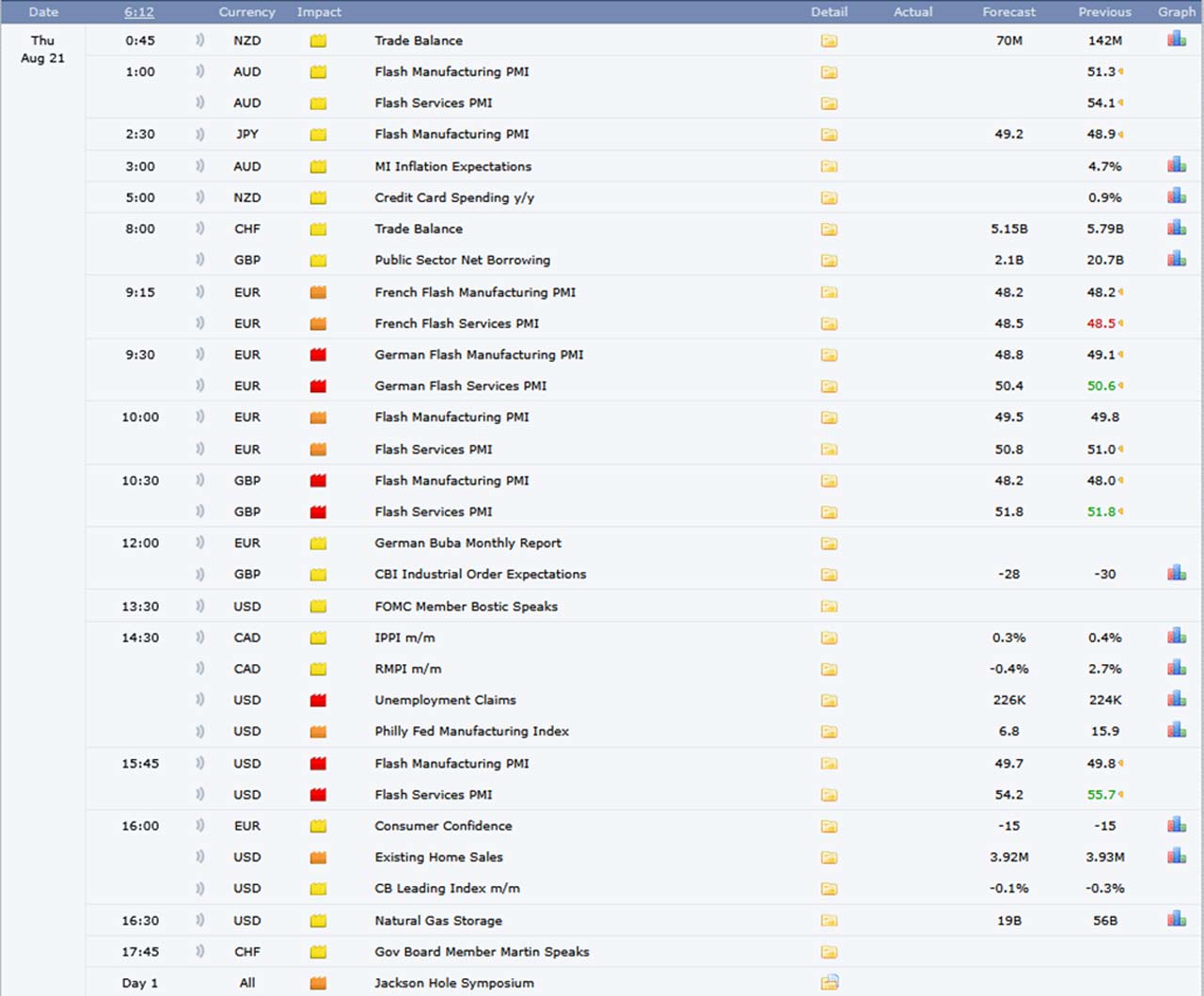Show graph for Existing Home Sales
Image resolution: width=1204 pixels, height=996 pixels.
[1176, 856]
